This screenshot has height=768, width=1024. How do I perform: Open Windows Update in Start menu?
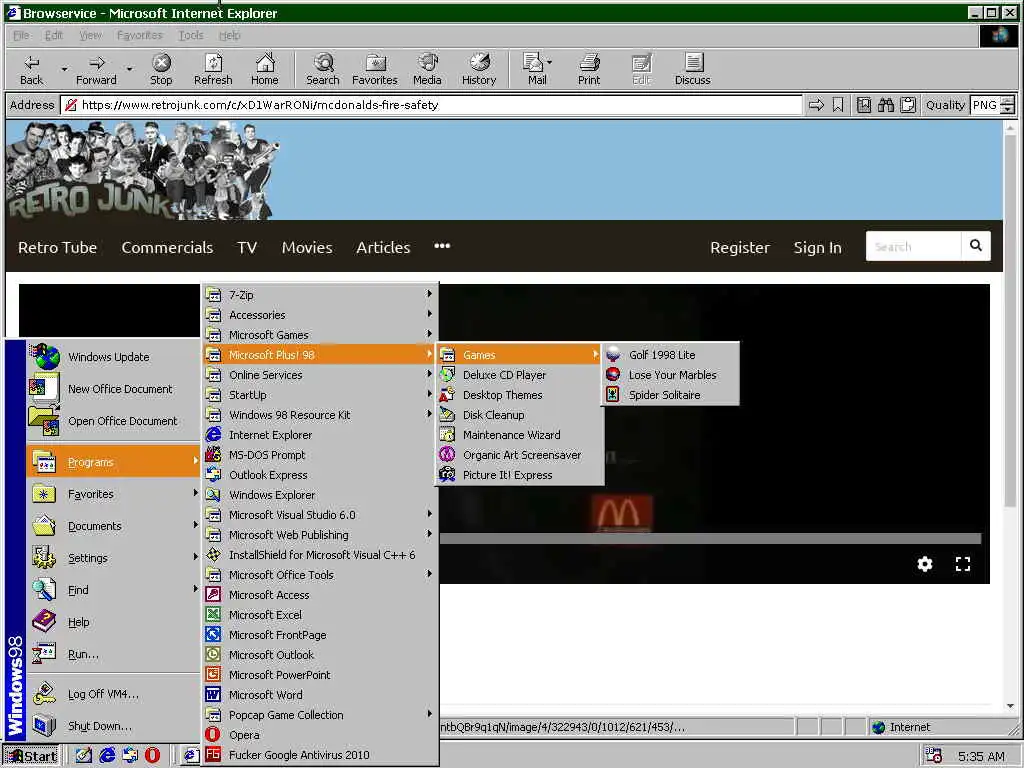tap(113, 357)
